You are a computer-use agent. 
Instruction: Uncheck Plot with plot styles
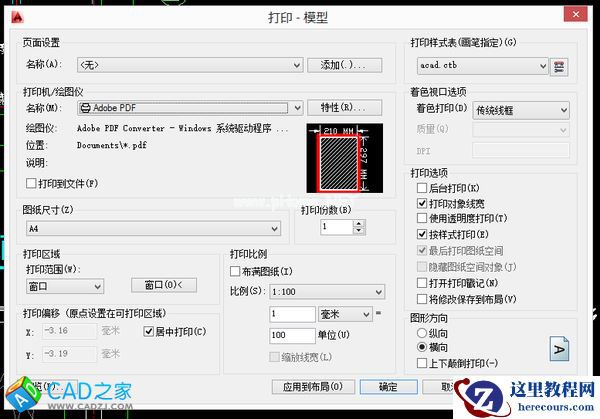pyautogui.click(x=422, y=234)
